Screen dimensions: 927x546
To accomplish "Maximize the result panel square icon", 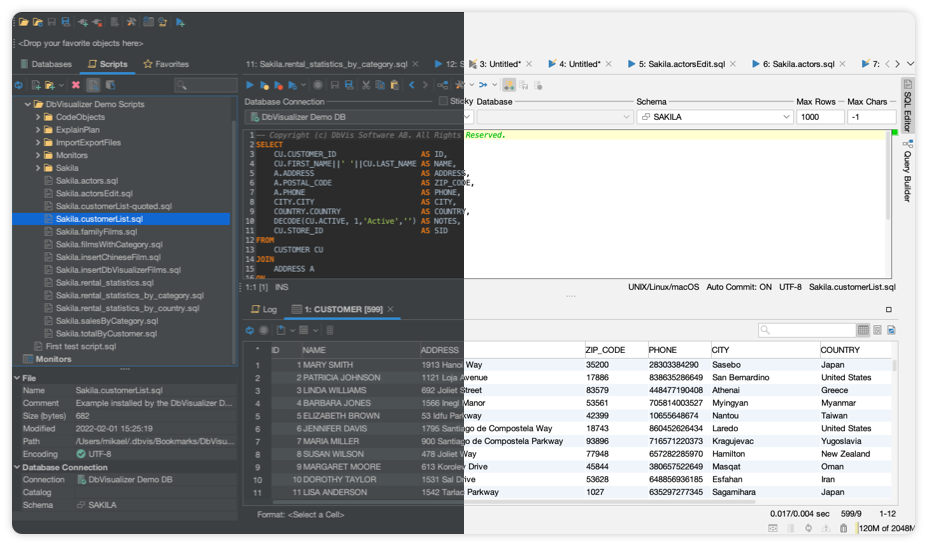I will pos(889,310).
